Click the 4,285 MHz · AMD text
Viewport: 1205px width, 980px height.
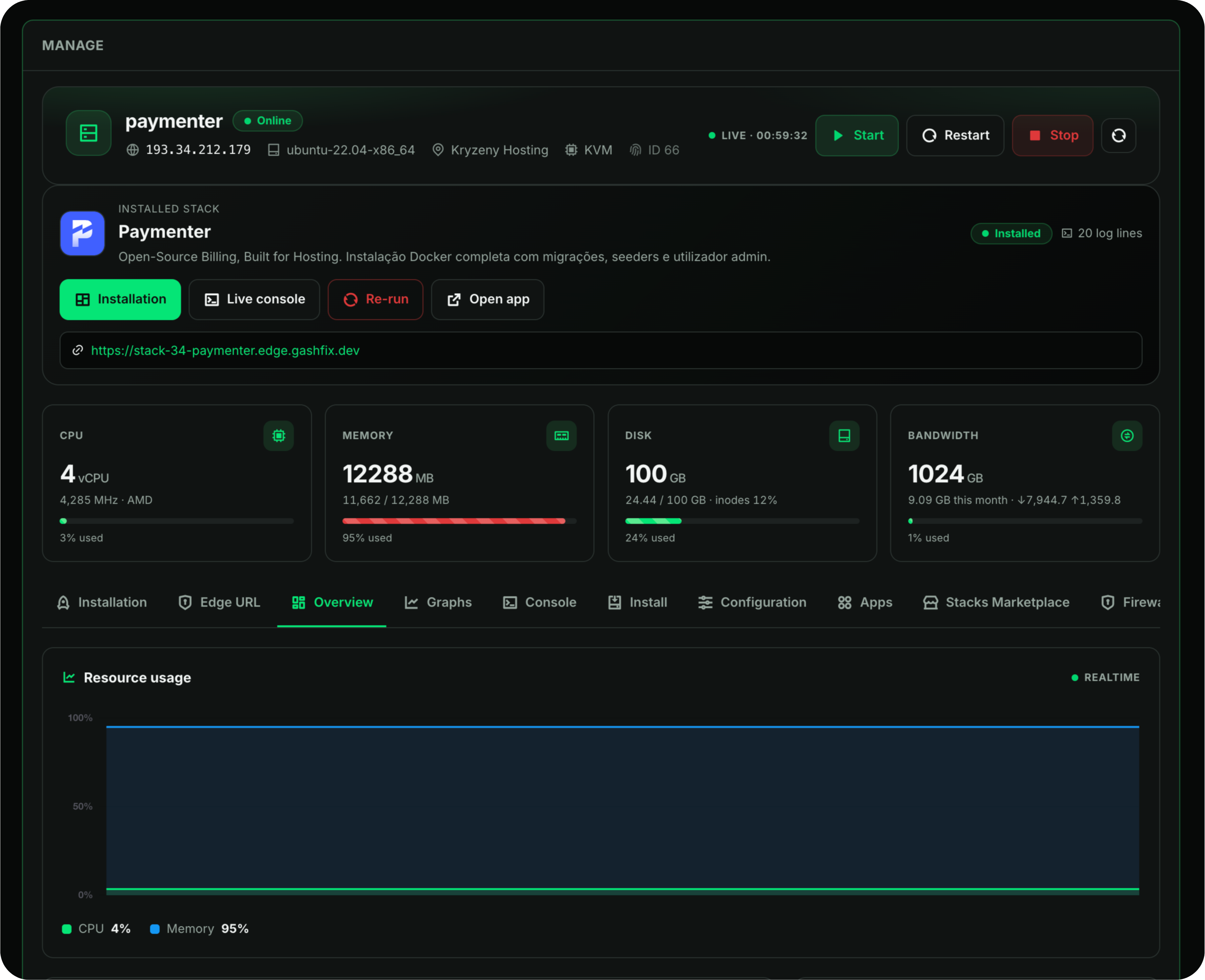point(106,500)
